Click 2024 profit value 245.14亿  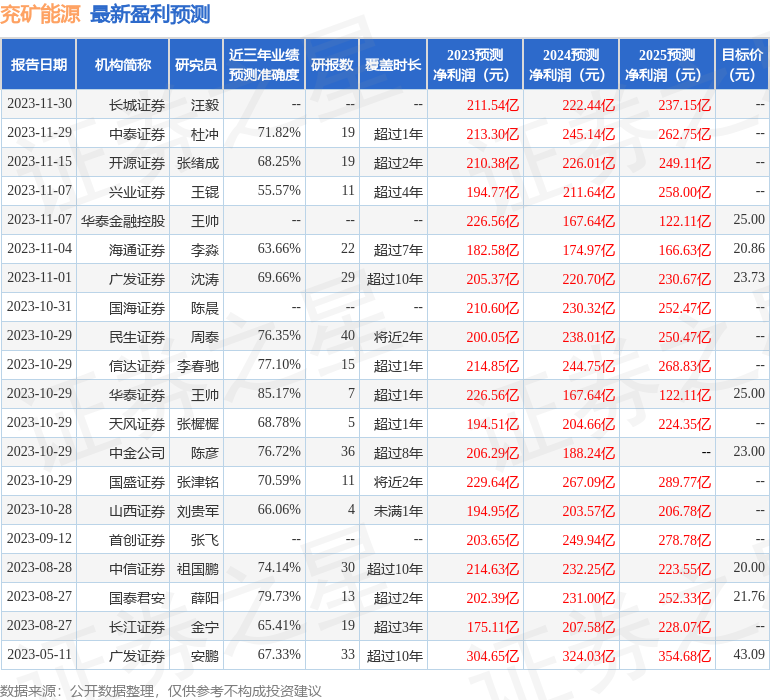click(x=589, y=134)
